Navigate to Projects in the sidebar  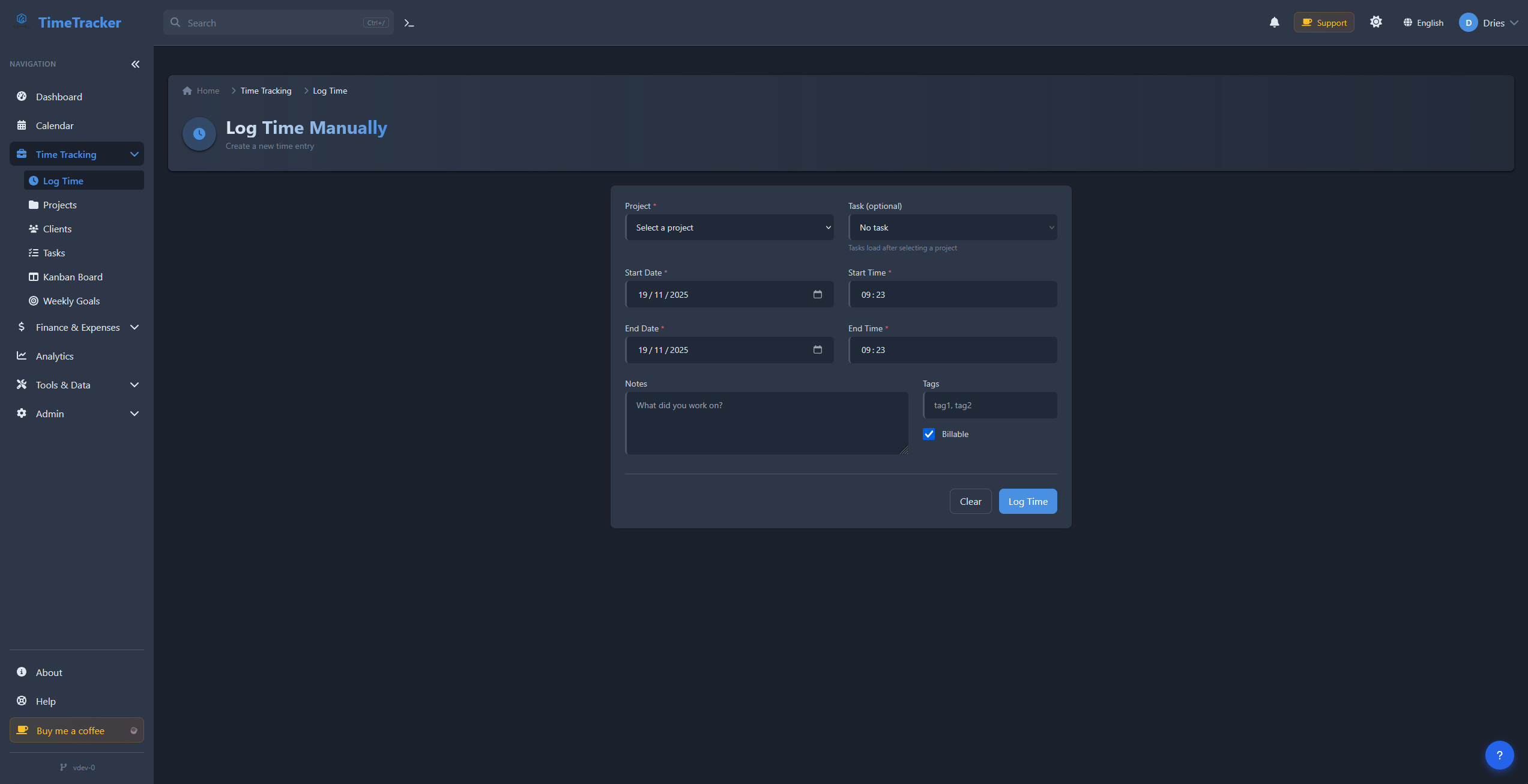(59, 205)
